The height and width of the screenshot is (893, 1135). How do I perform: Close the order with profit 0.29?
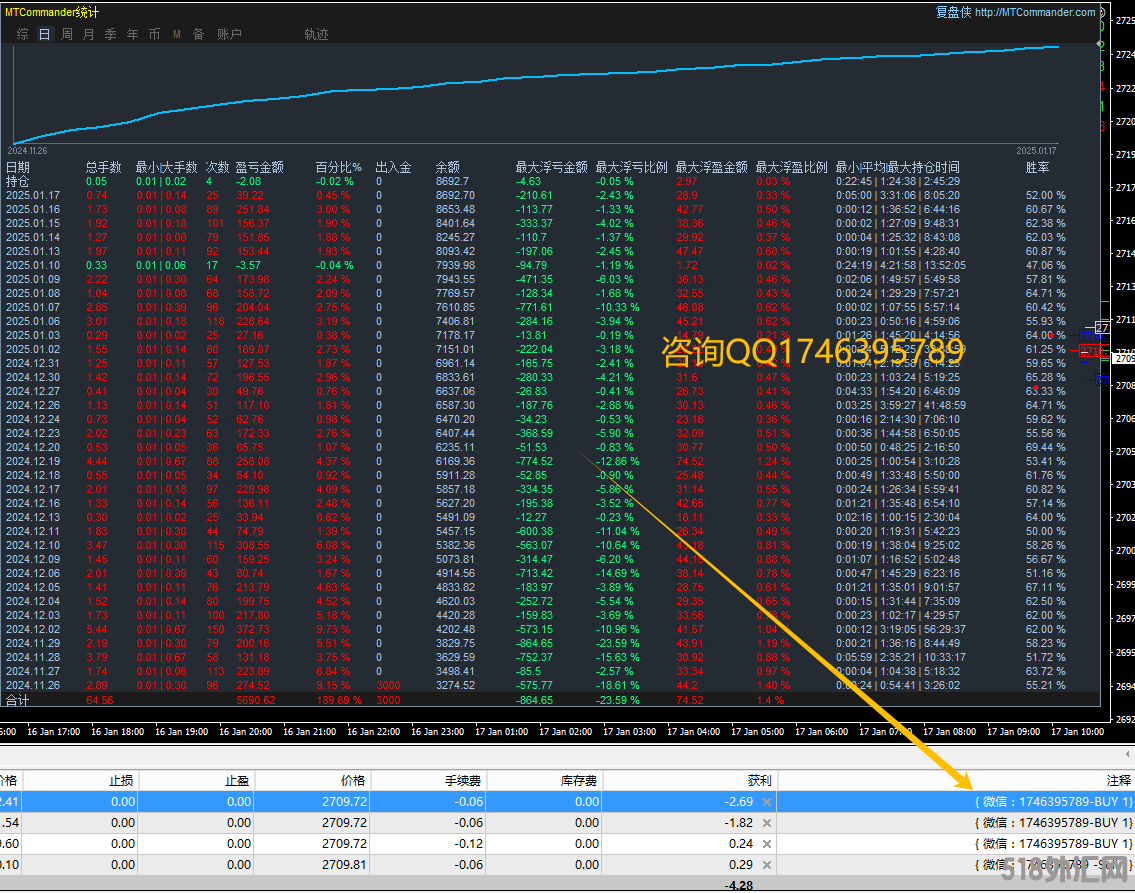(x=767, y=865)
